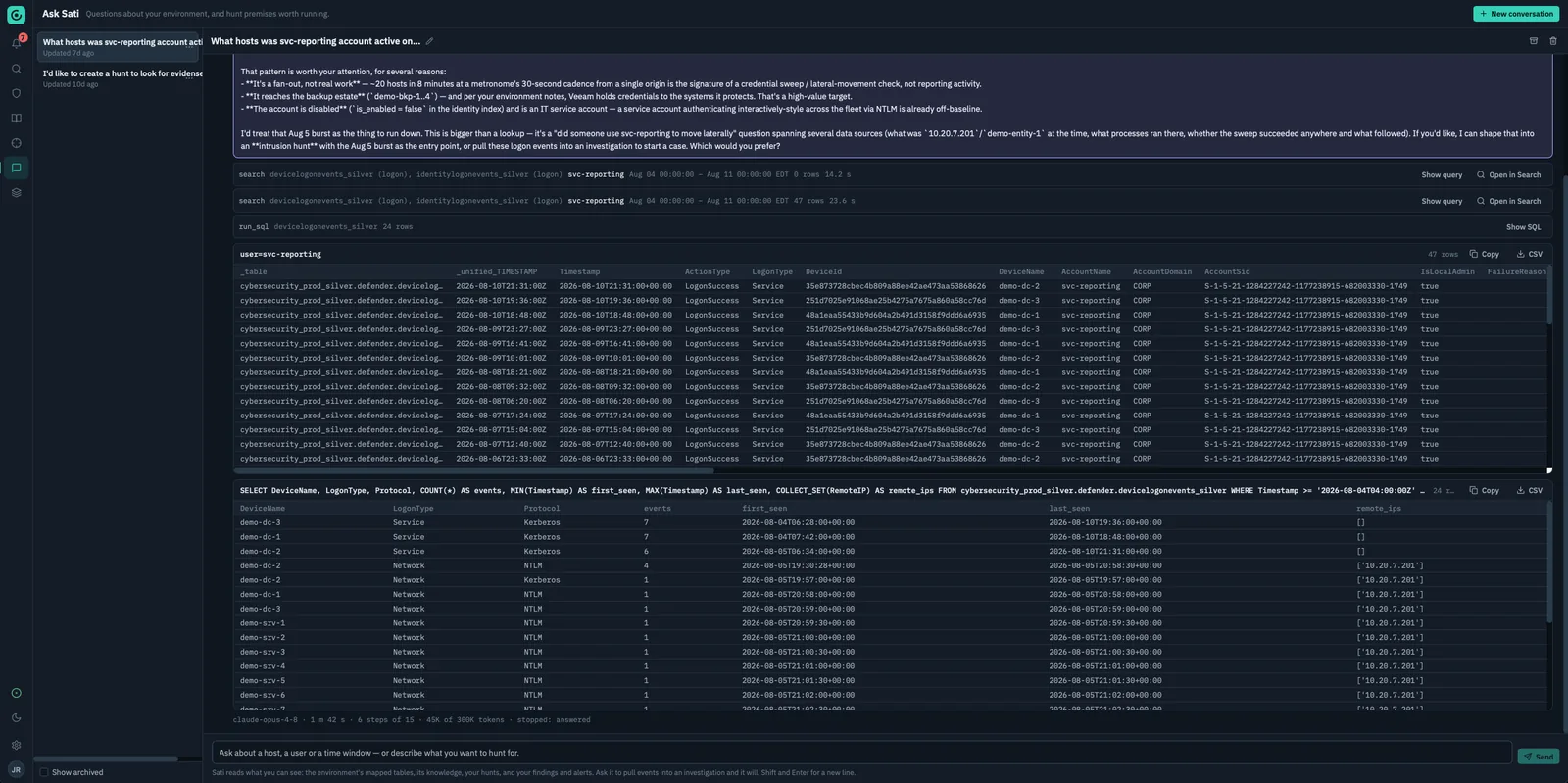Open the crosshair hunt icon in sidebar
Viewport: 1568px width, 783px height.
pos(16,143)
